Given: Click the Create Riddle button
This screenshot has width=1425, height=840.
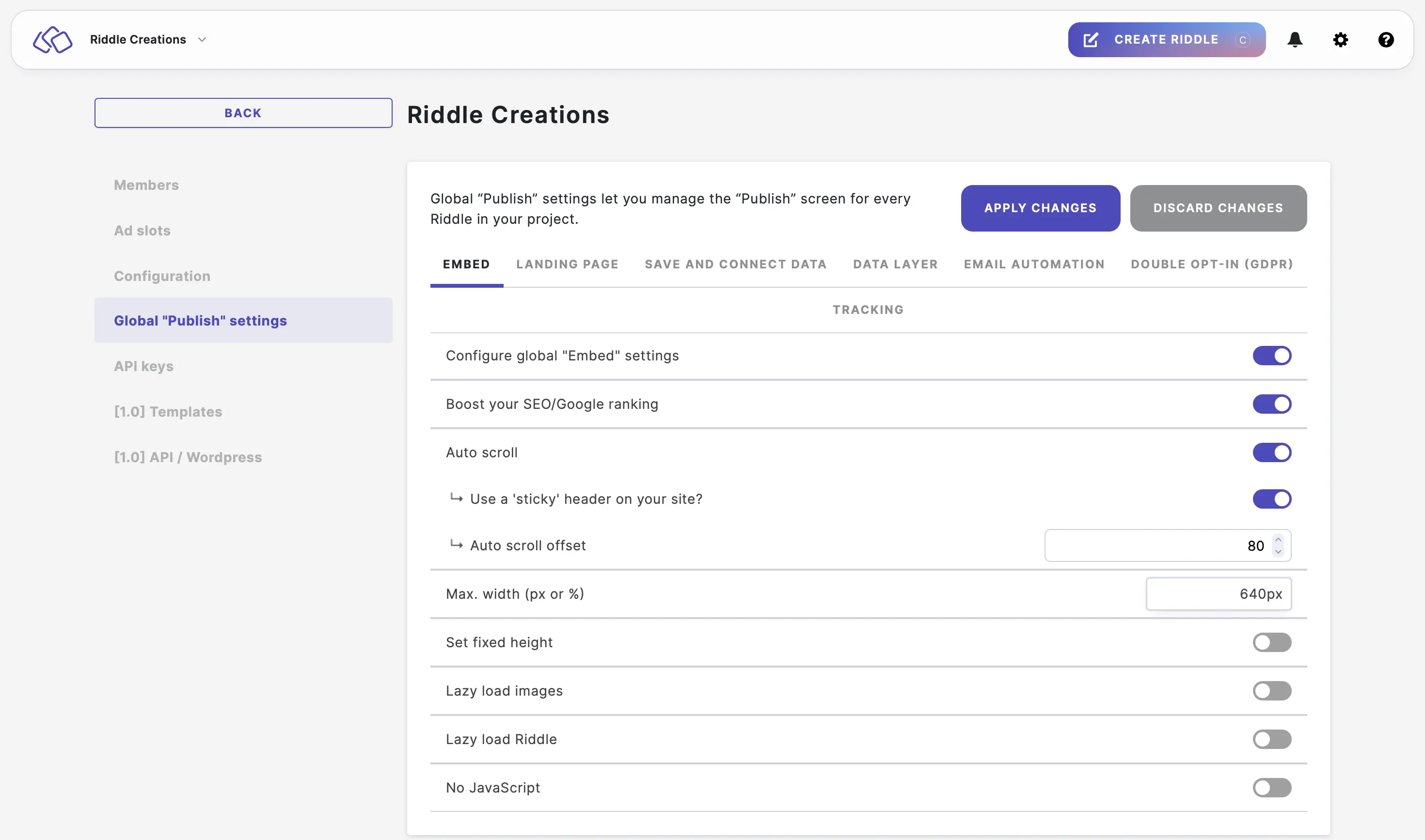Looking at the screenshot, I should [1166, 40].
